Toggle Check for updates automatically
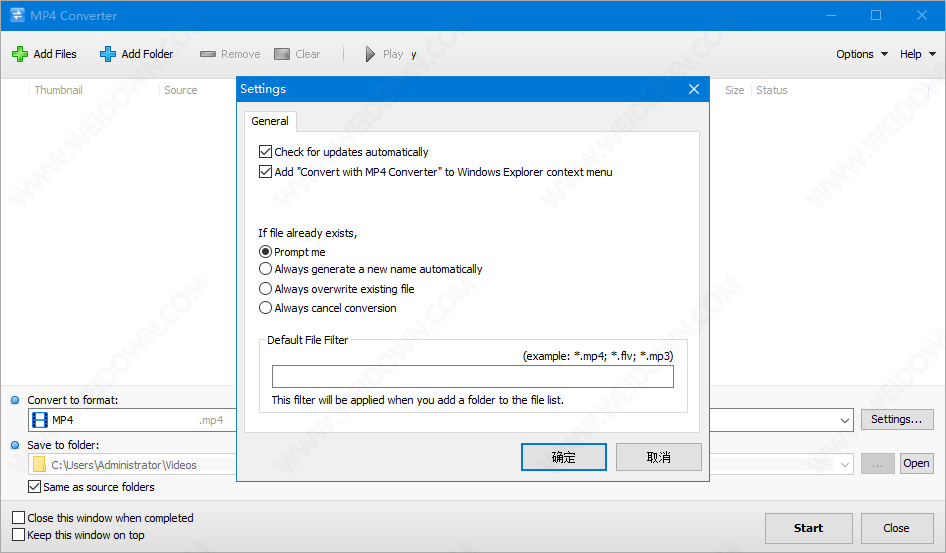The width and height of the screenshot is (946, 553). [265, 151]
